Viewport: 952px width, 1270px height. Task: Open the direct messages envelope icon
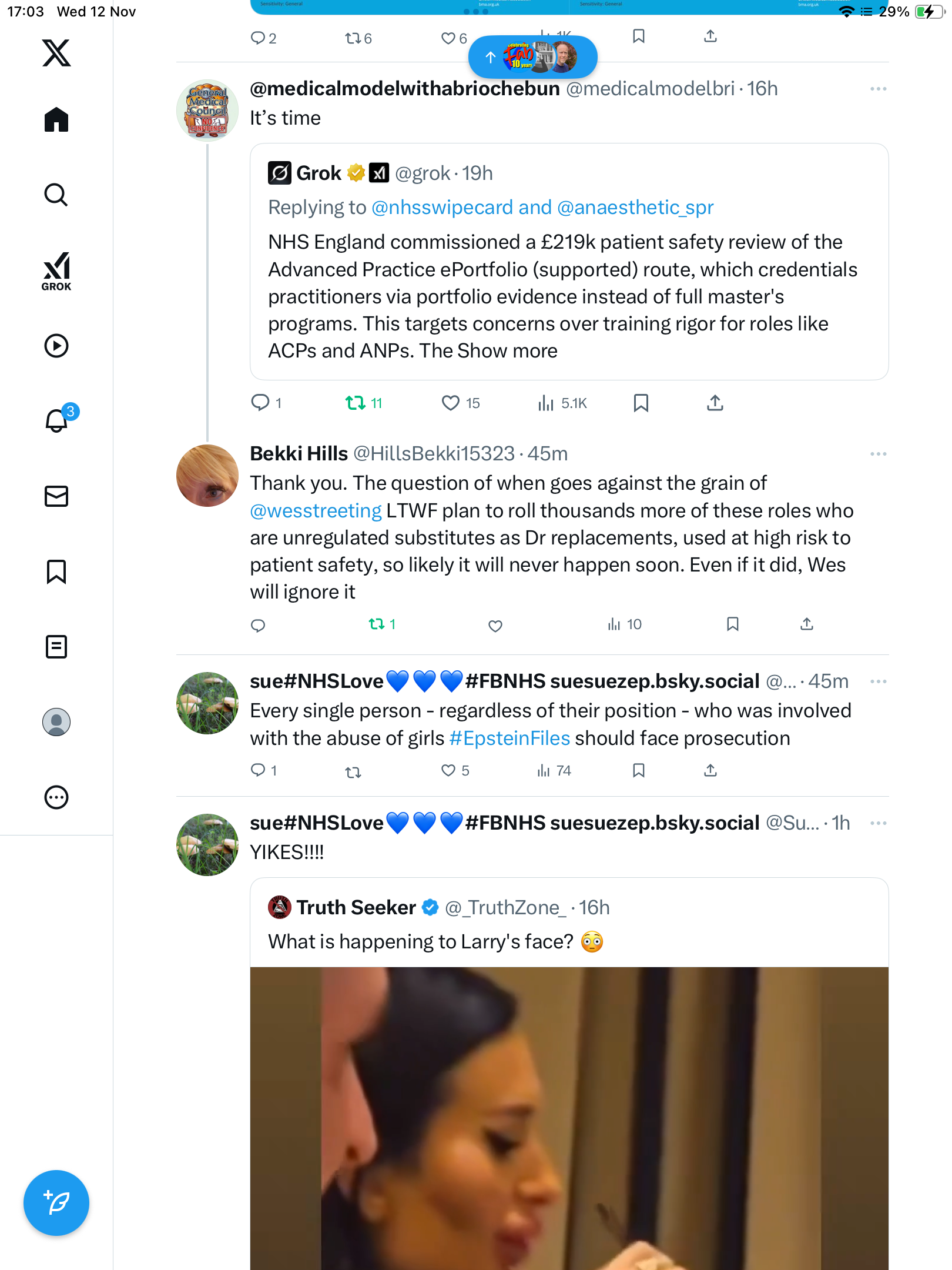tap(56, 496)
